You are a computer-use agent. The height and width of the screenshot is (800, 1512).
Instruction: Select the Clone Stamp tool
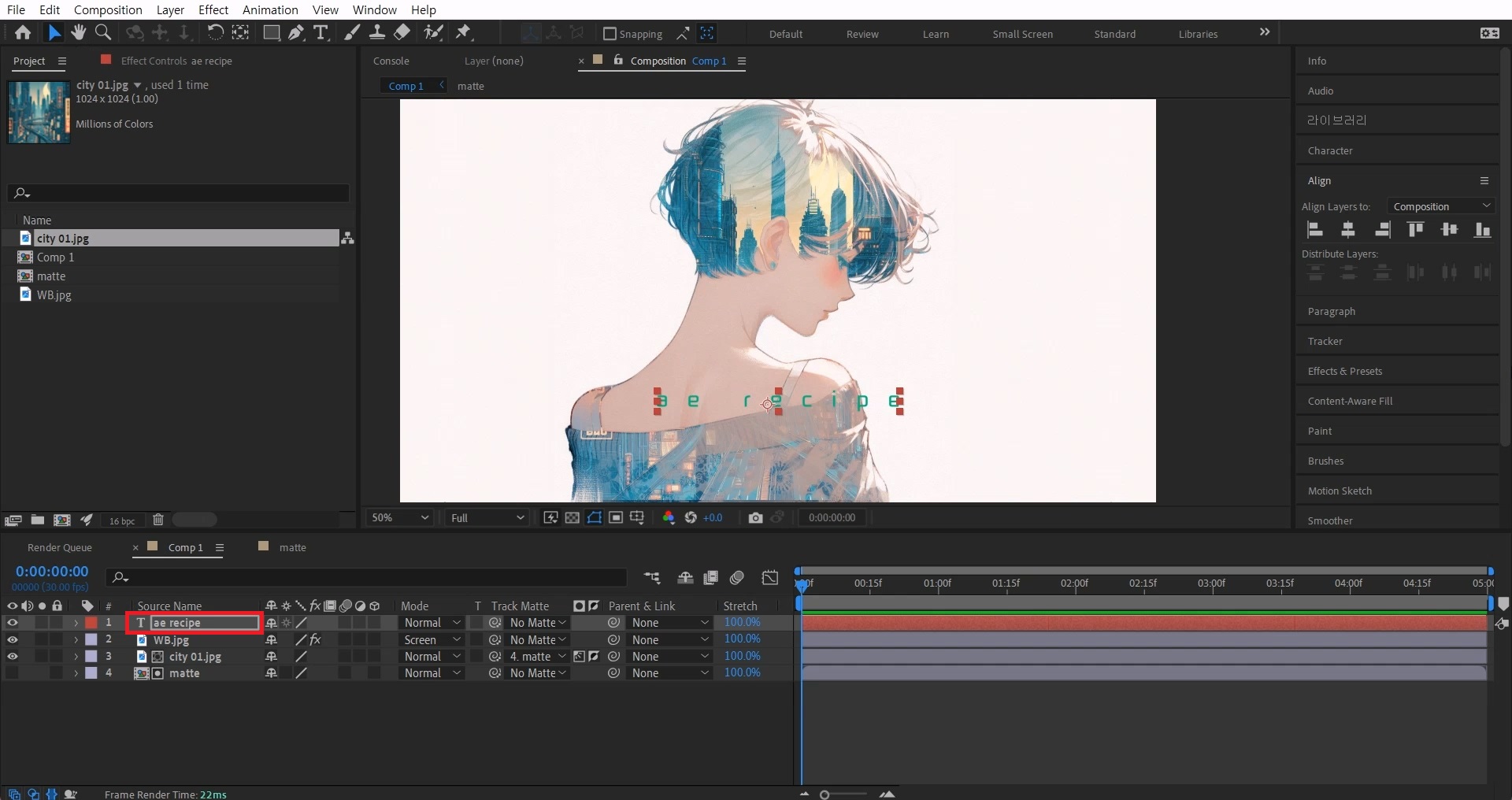pyautogui.click(x=377, y=32)
